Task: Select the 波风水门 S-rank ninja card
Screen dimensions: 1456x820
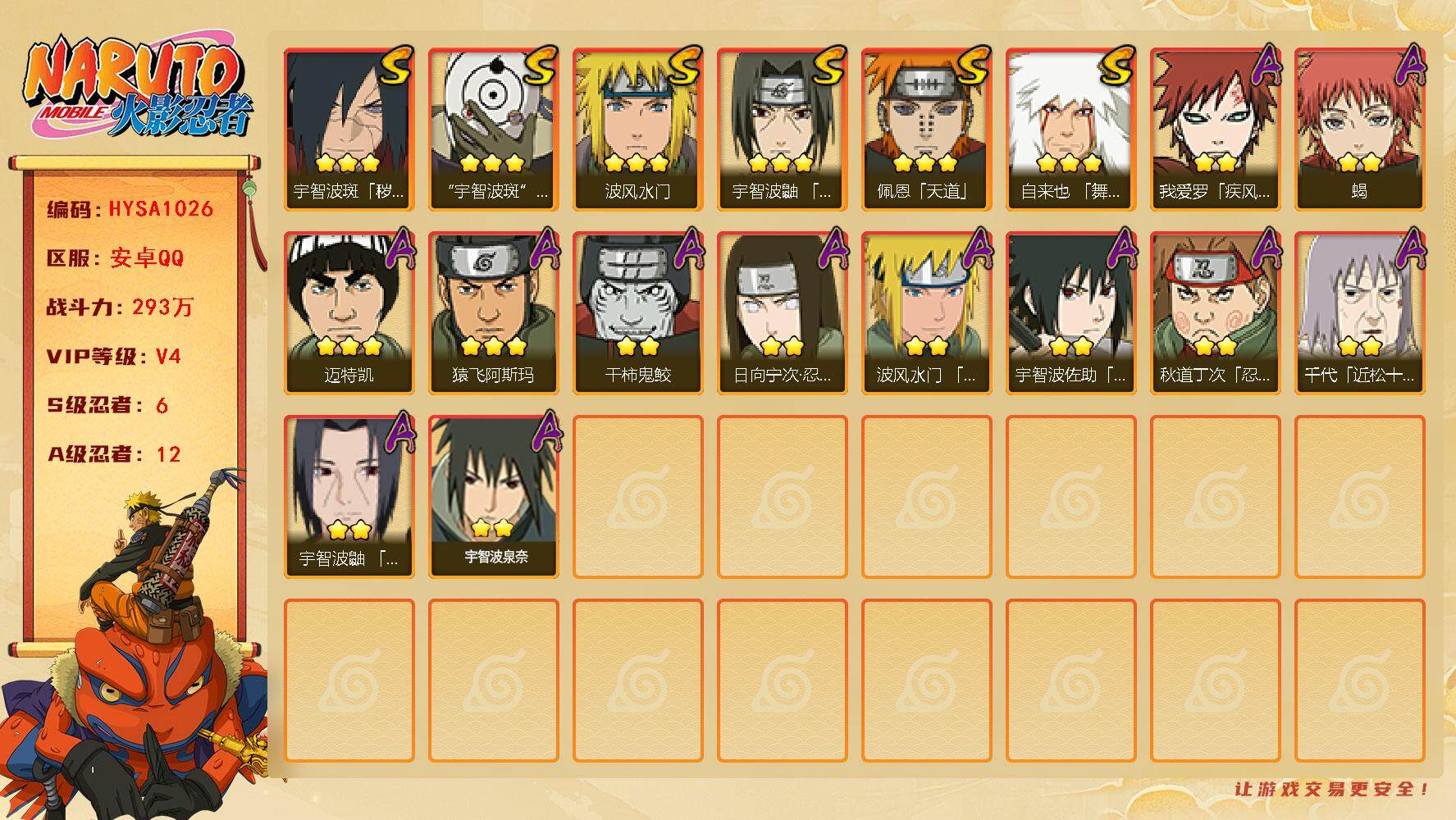Action: (637, 130)
